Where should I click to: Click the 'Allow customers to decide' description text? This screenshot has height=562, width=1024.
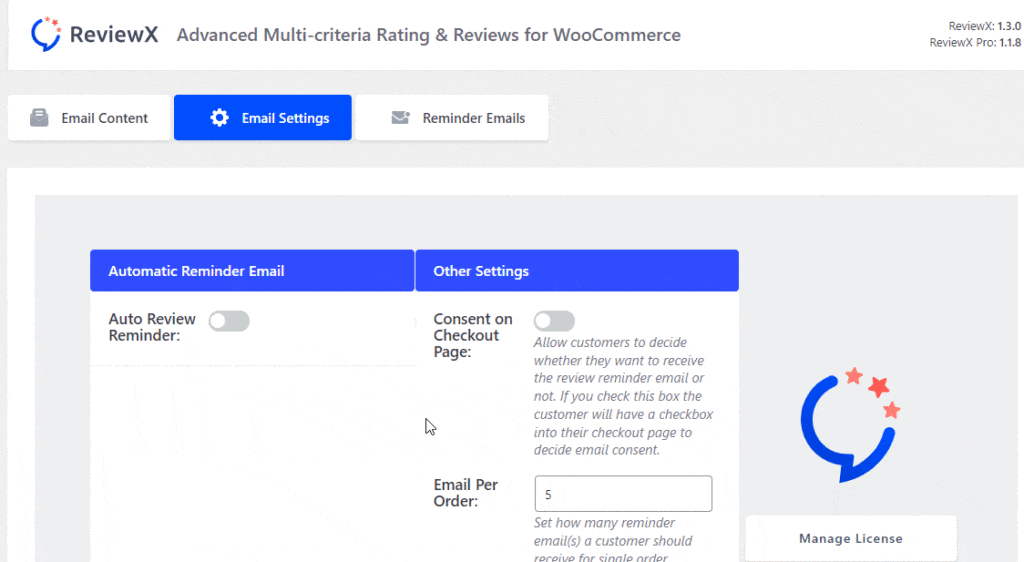[x=623, y=396]
